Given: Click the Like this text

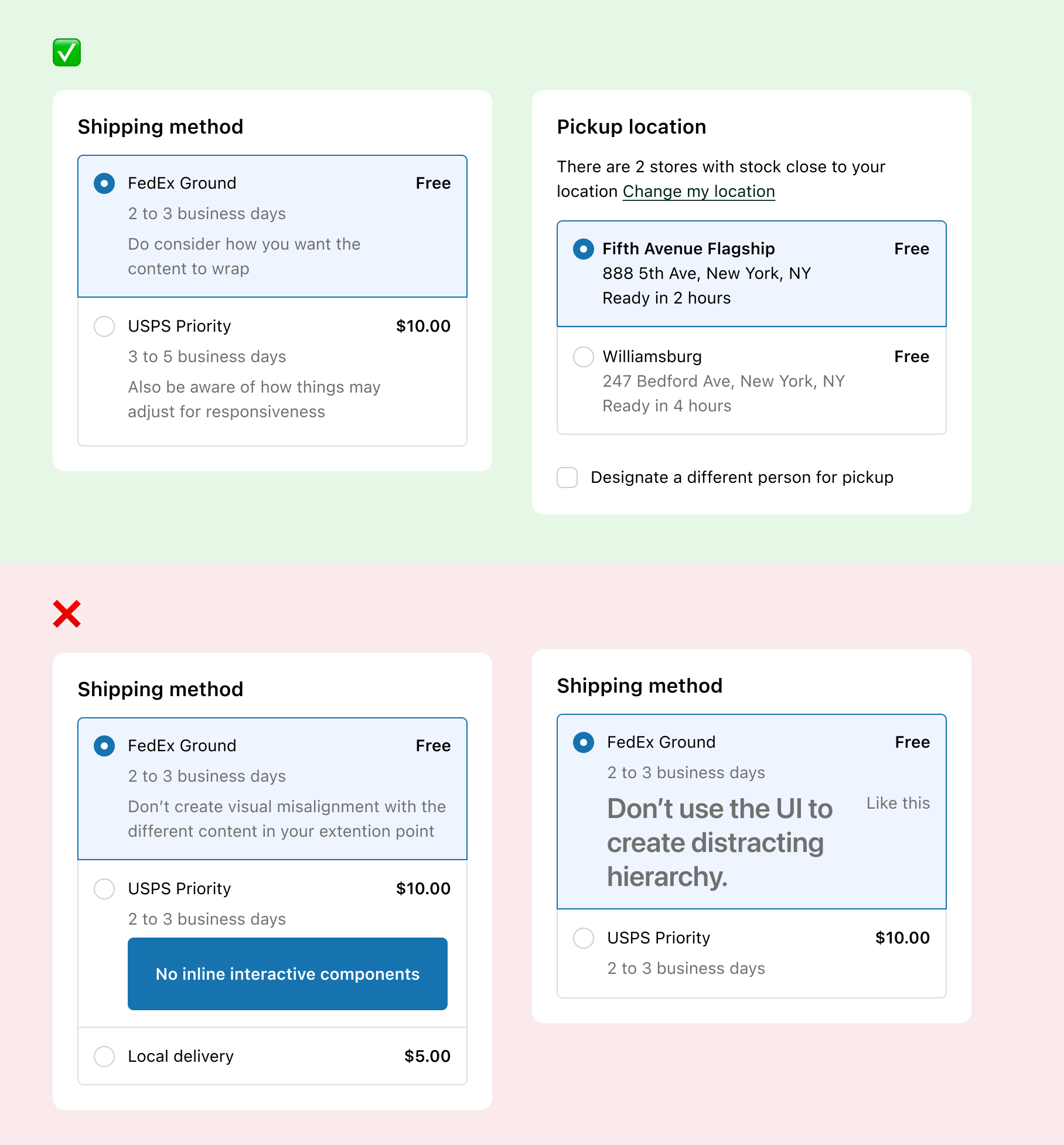Looking at the screenshot, I should pyautogui.click(x=898, y=803).
